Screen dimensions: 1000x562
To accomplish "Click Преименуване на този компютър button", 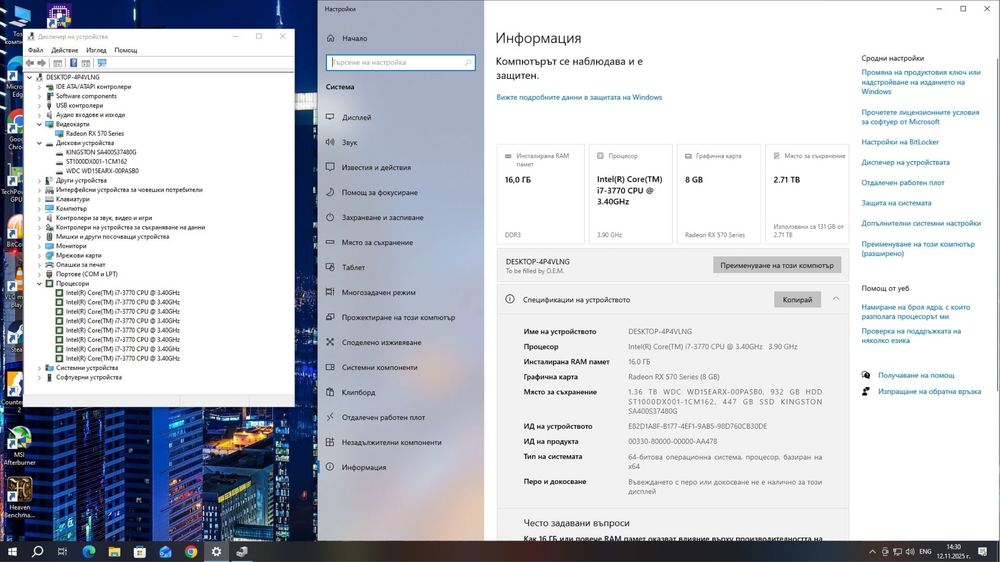I will click(777, 265).
